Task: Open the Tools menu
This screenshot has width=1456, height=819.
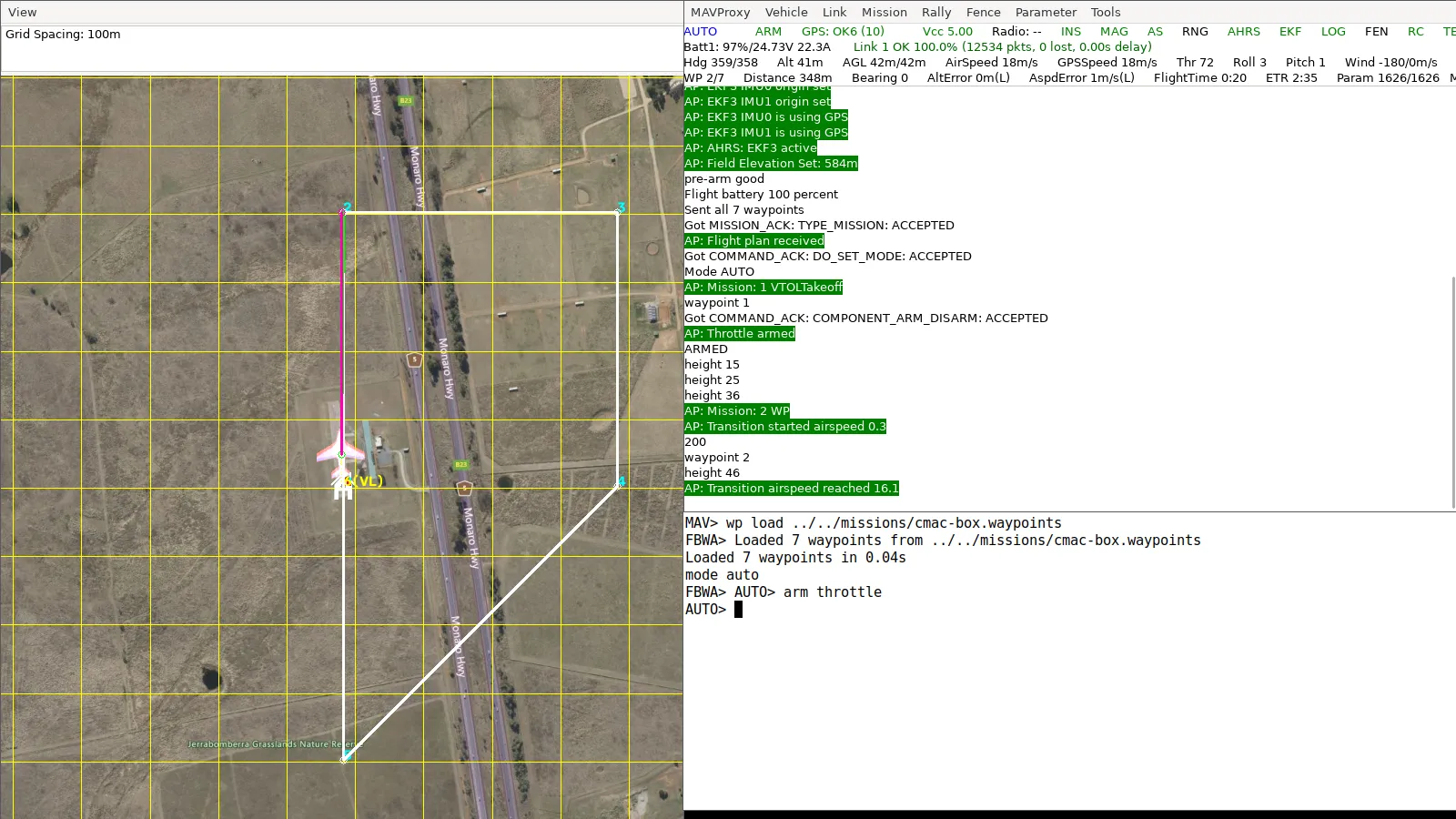Action: click(1106, 12)
